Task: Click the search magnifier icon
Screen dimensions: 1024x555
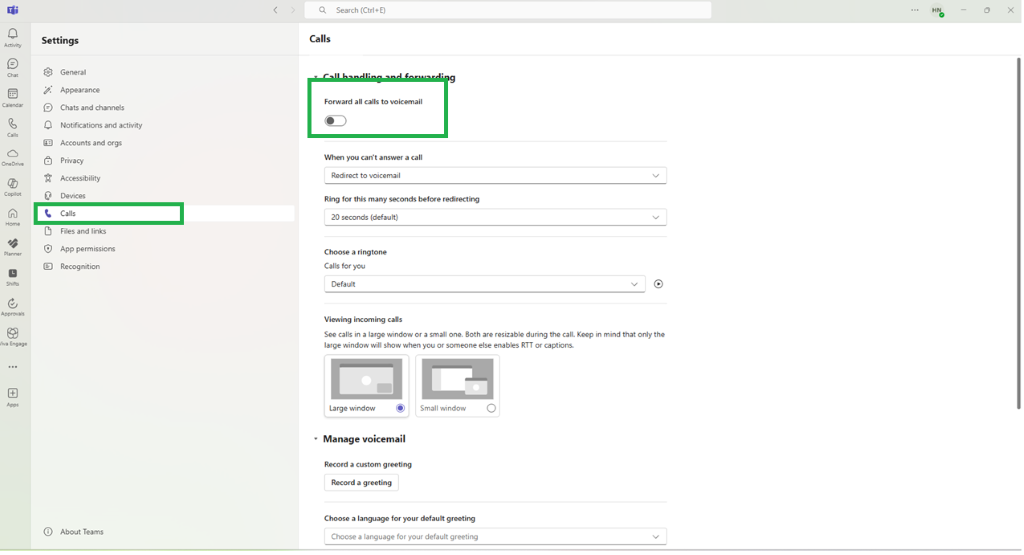Action: click(x=323, y=10)
